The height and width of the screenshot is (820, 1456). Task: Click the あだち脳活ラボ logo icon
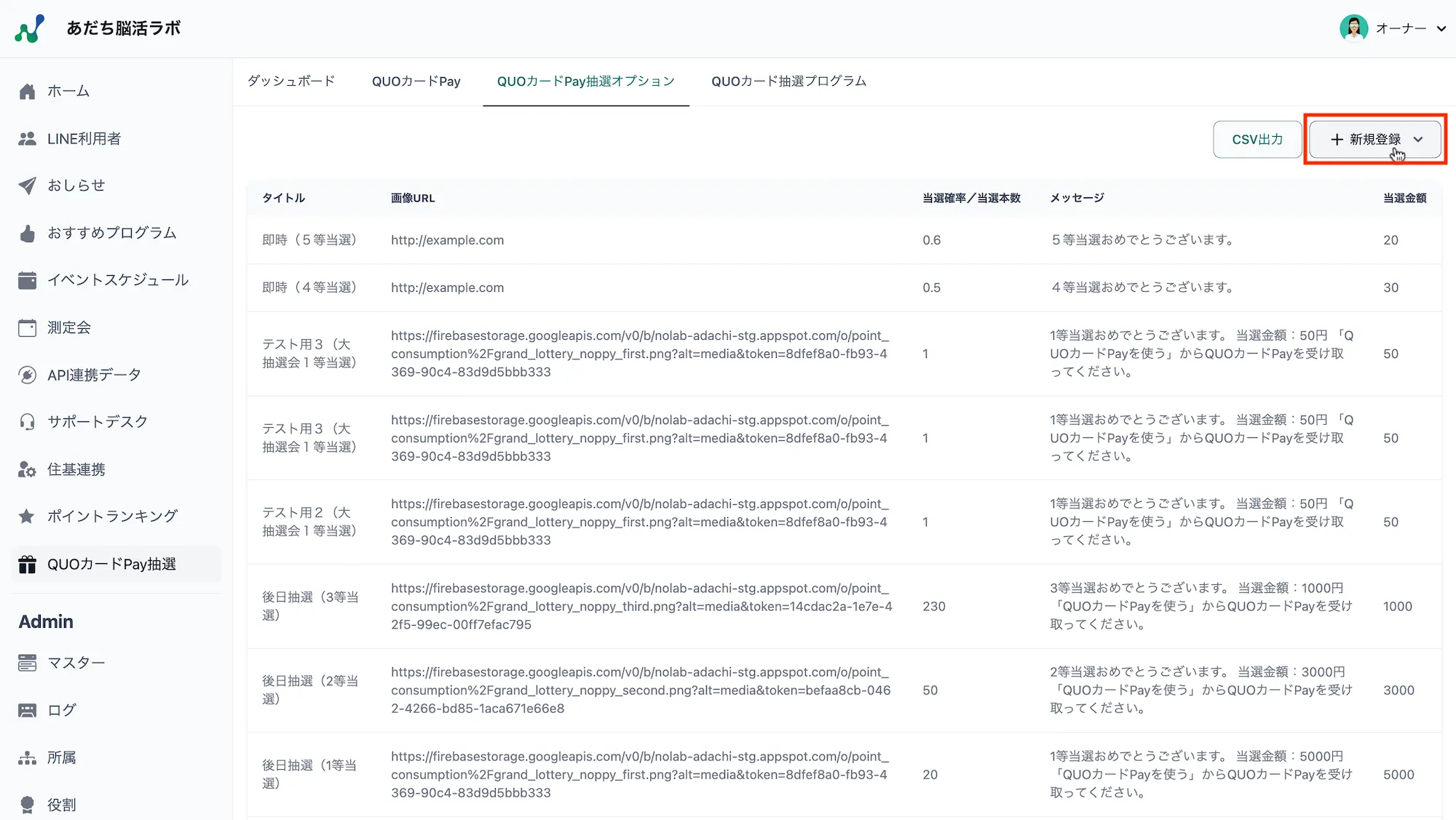(30, 28)
